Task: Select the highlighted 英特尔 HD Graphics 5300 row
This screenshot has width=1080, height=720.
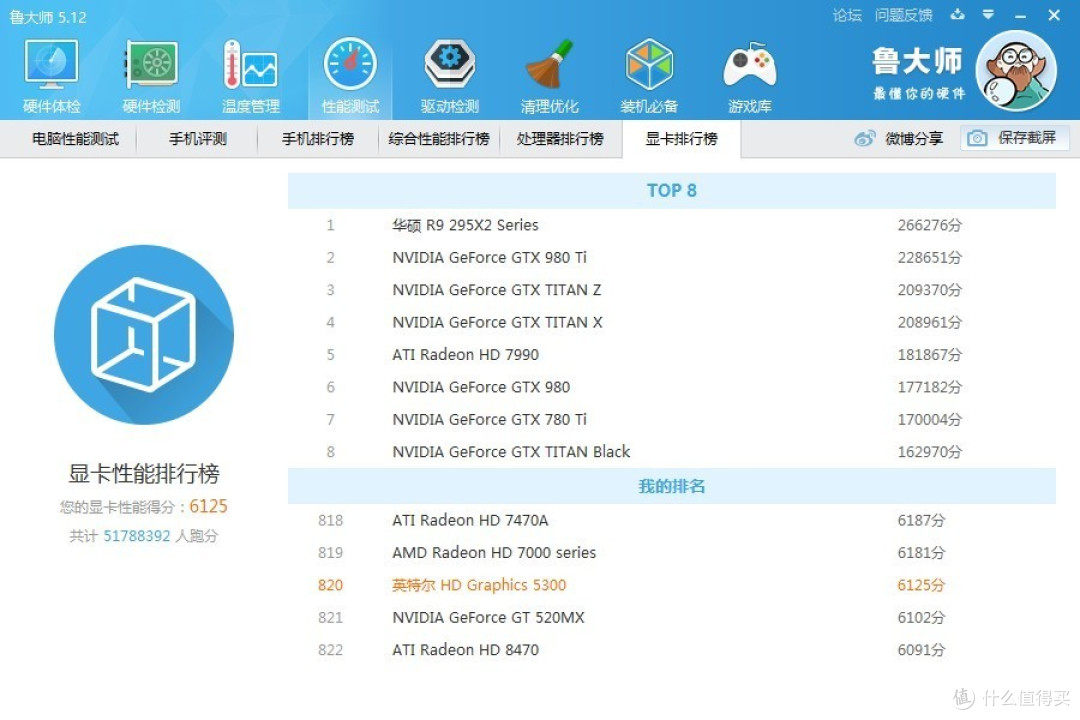Action: pos(672,585)
